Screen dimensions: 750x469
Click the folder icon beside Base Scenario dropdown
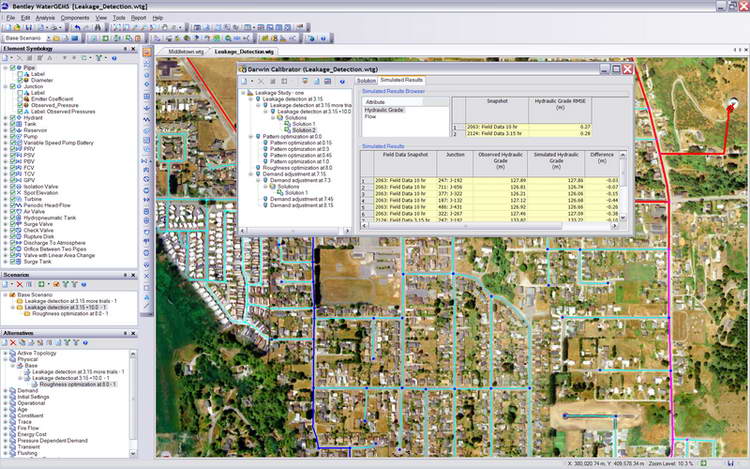coord(56,38)
